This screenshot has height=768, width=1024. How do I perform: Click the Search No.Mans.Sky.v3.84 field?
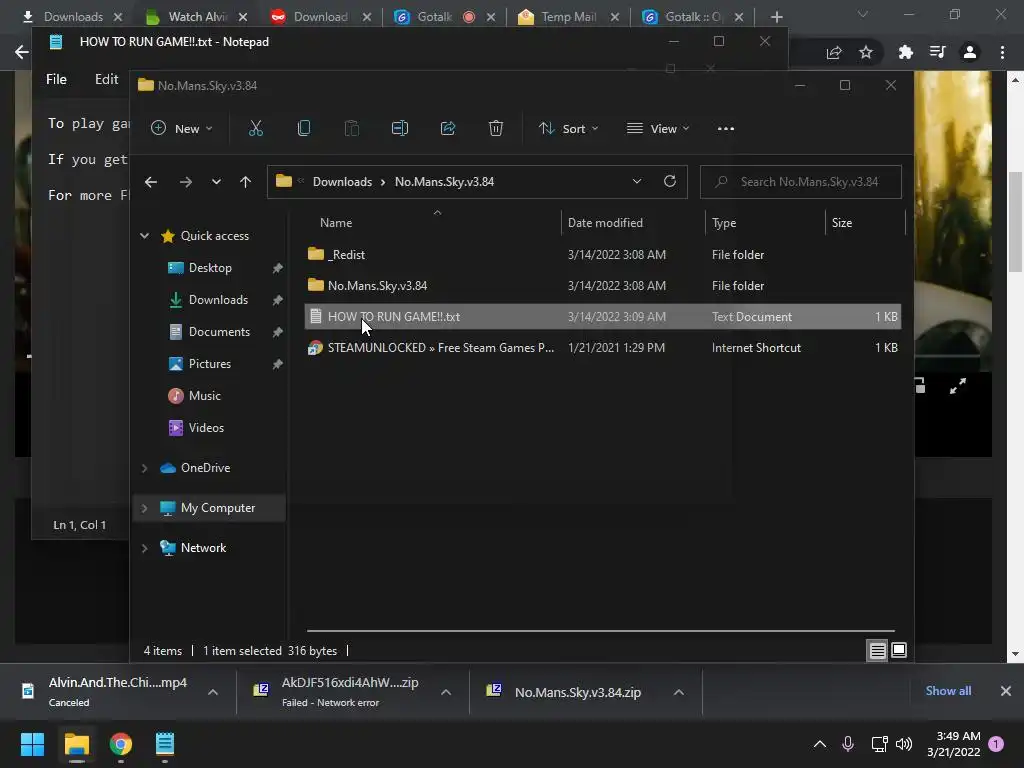pyautogui.click(x=801, y=182)
